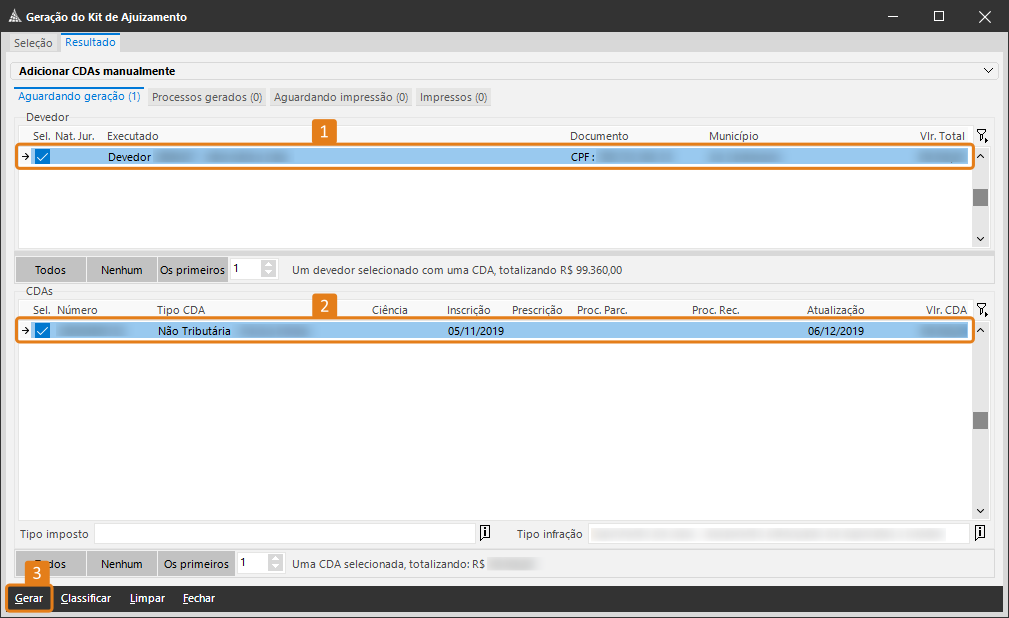Click Nenhum button under Devedor list
The image size is (1009, 618).
pos(122,270)
